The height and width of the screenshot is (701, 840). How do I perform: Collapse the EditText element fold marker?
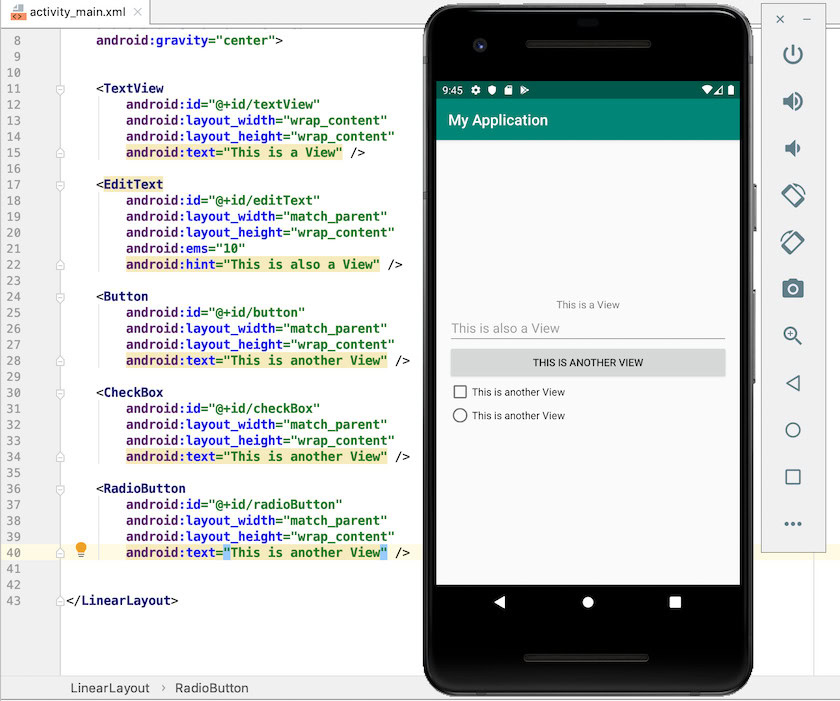coord(60,184)
